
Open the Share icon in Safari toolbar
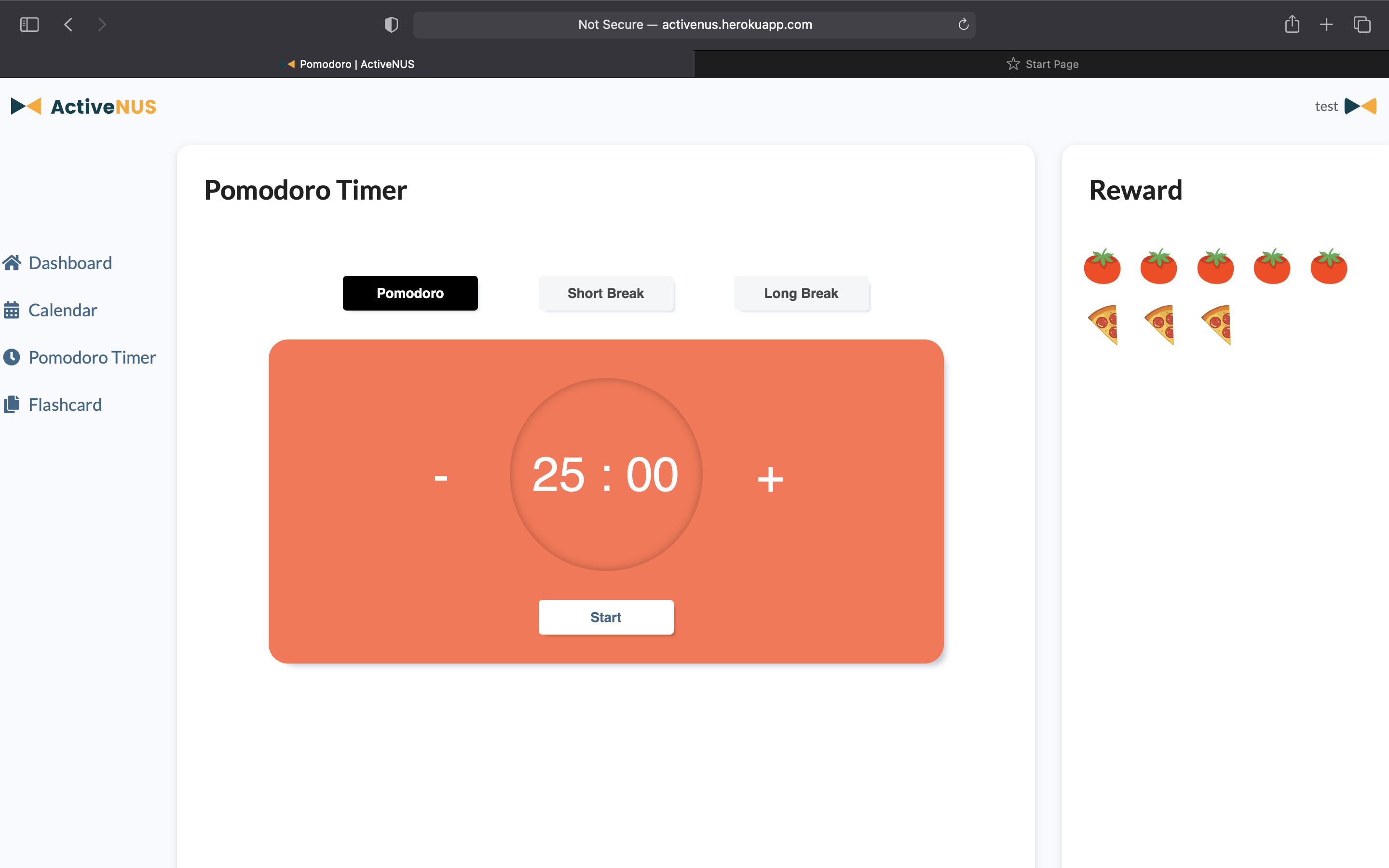[1292, 24]
